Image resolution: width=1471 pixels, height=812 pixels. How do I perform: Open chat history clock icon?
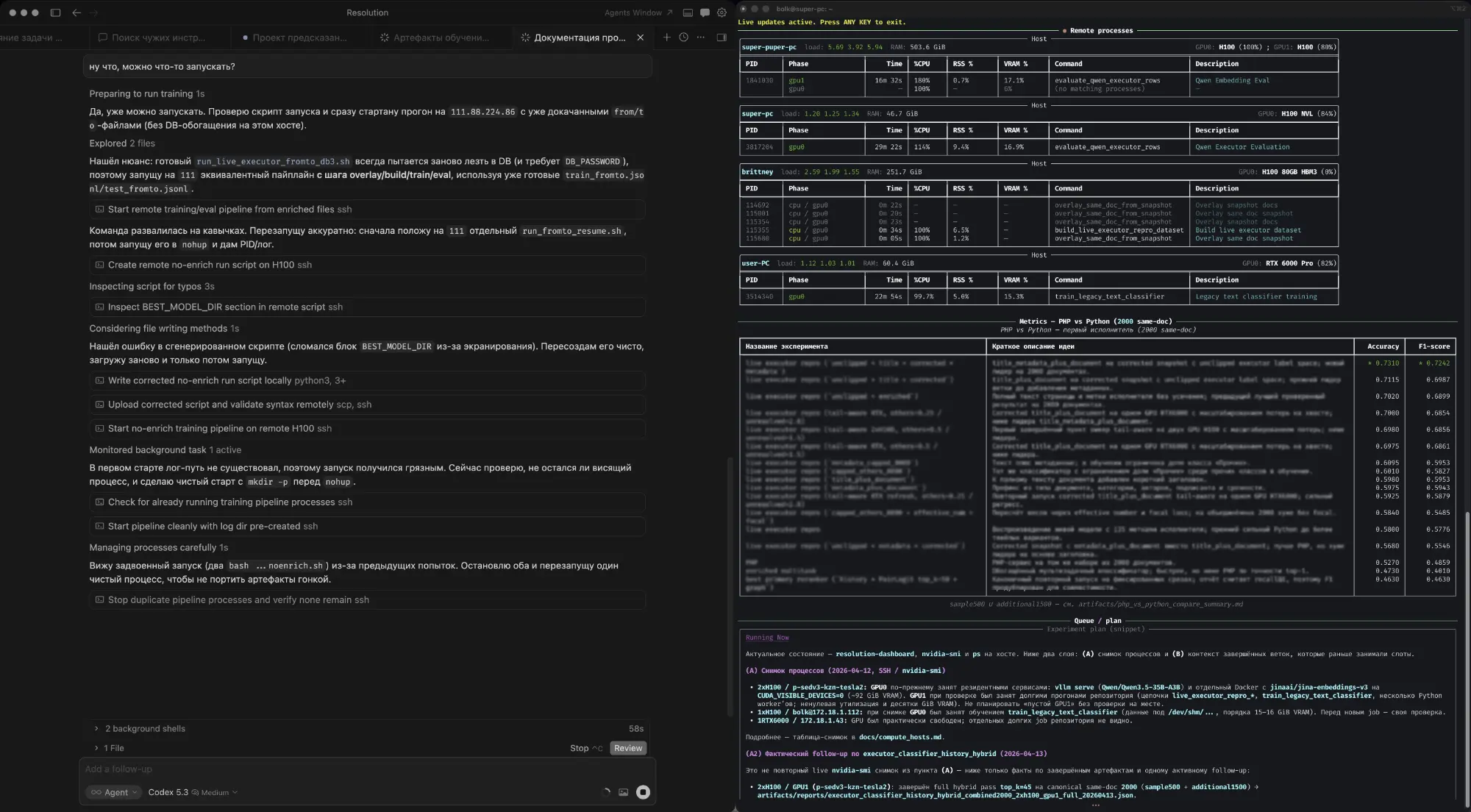[x=683, y=37]
